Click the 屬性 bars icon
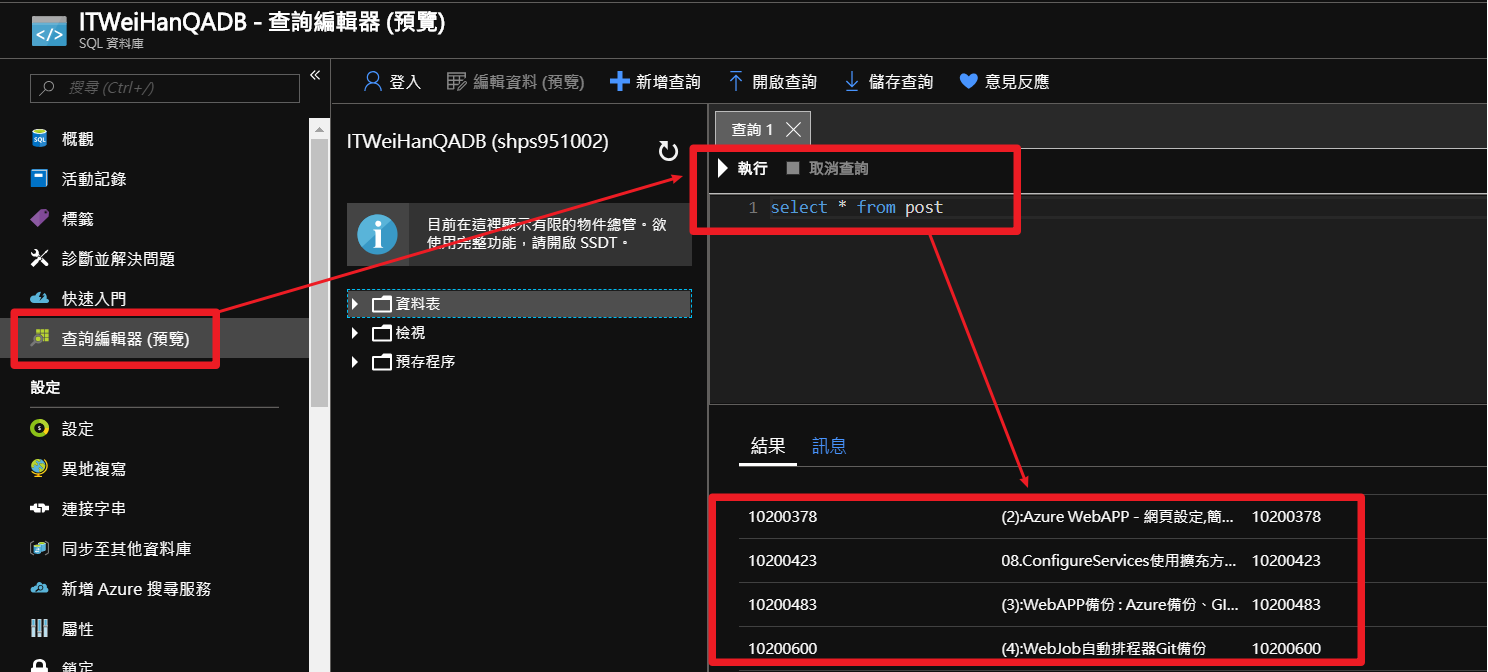The height and width of the screenshot is (672, 1488). [x=40, y=629]
